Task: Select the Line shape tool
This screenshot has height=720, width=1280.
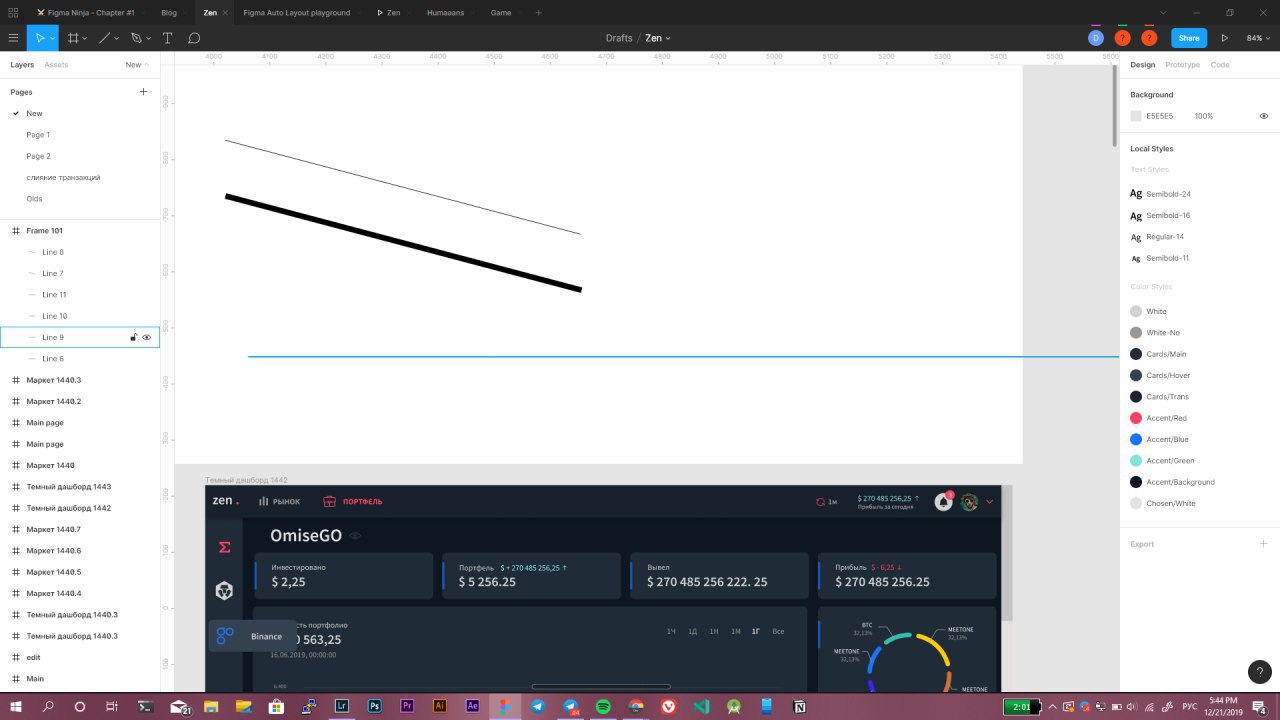Action: (x=104, y=38)
